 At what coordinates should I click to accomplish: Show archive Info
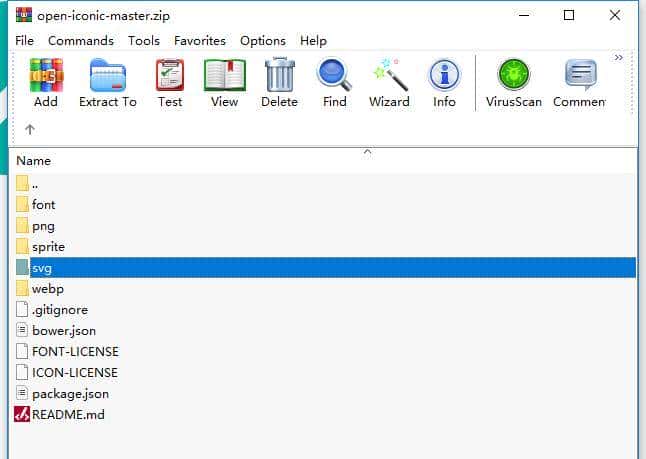(444, 77)
